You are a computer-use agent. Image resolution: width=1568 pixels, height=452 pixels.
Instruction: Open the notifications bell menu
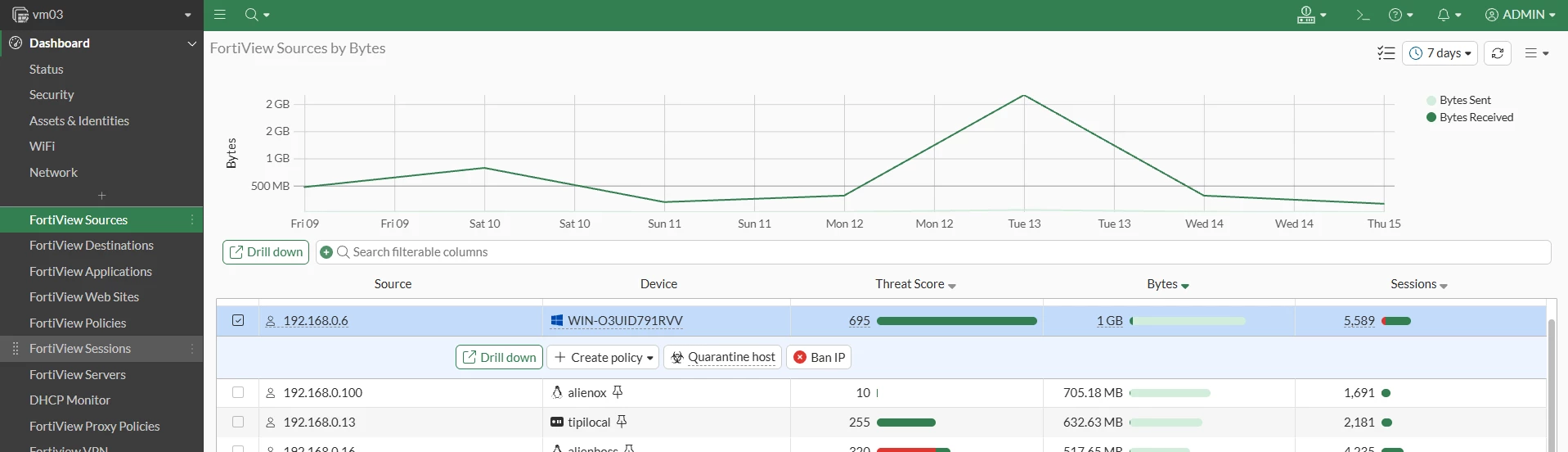(1449, 14)
